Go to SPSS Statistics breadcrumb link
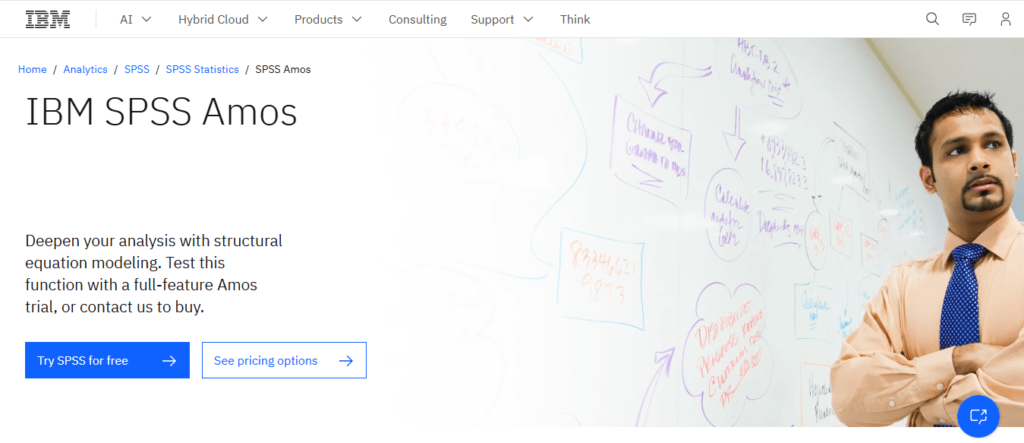The image size is (1024, 443). click(202, 69)
